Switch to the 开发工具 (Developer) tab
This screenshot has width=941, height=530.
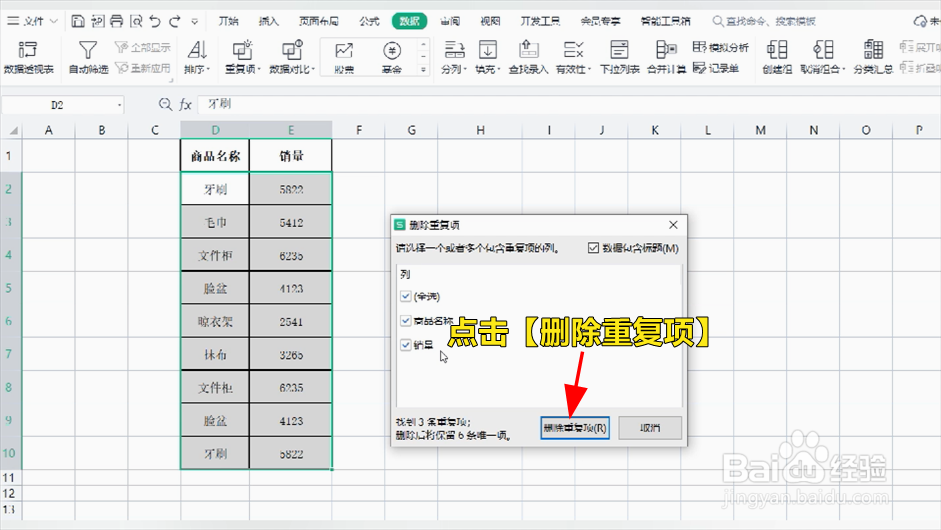[540, 22]
